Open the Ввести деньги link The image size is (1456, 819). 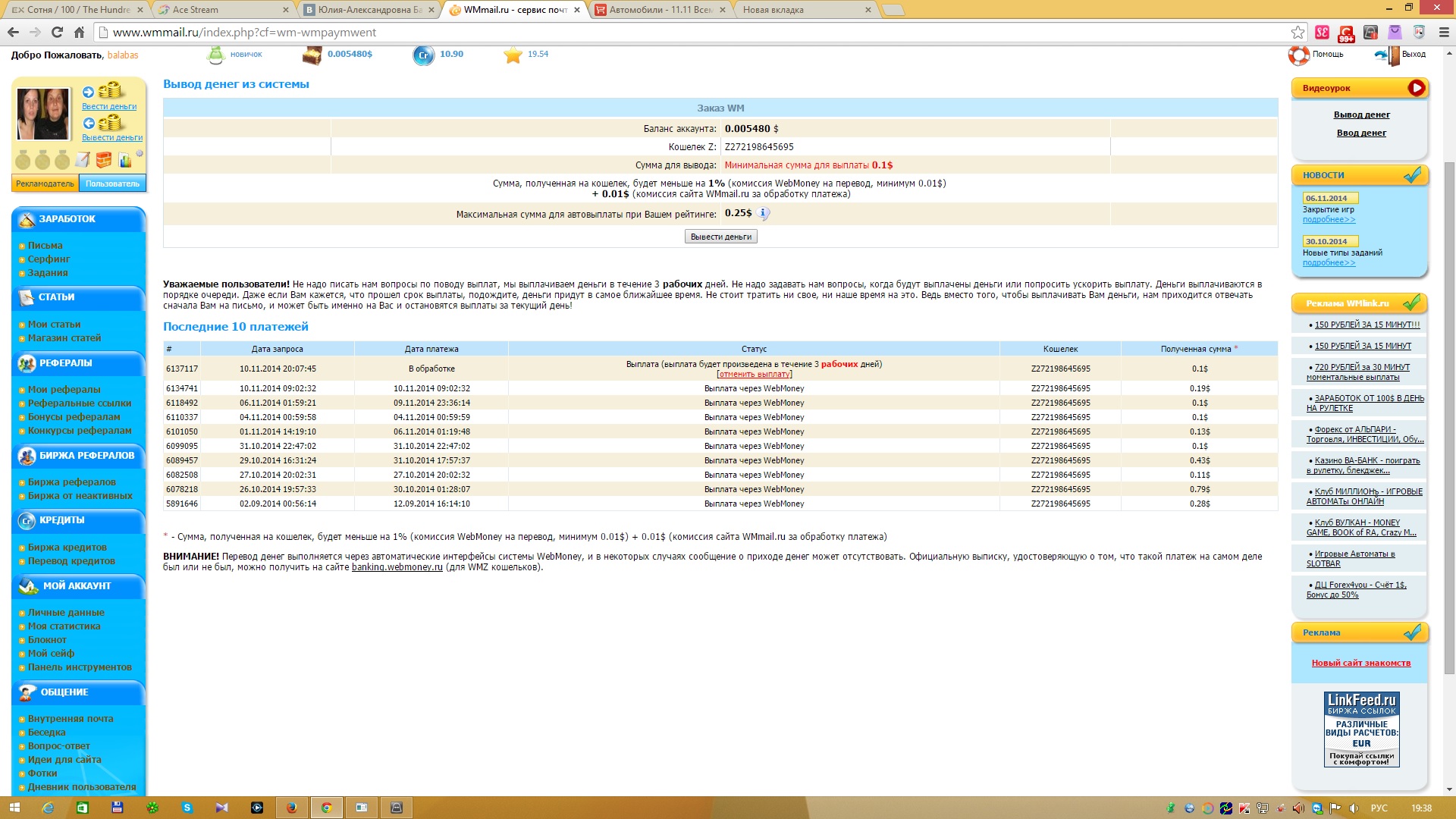tap(109, 106)
